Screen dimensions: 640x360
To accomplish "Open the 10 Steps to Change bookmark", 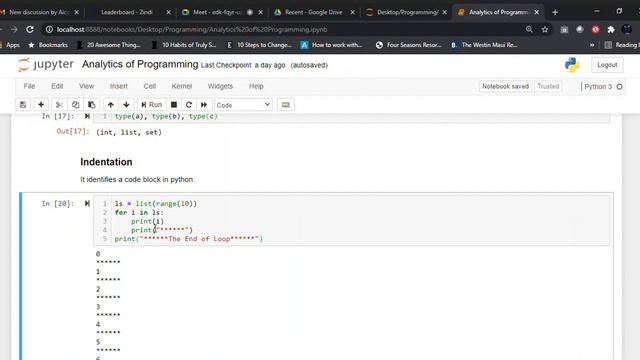I will point(259,45).
